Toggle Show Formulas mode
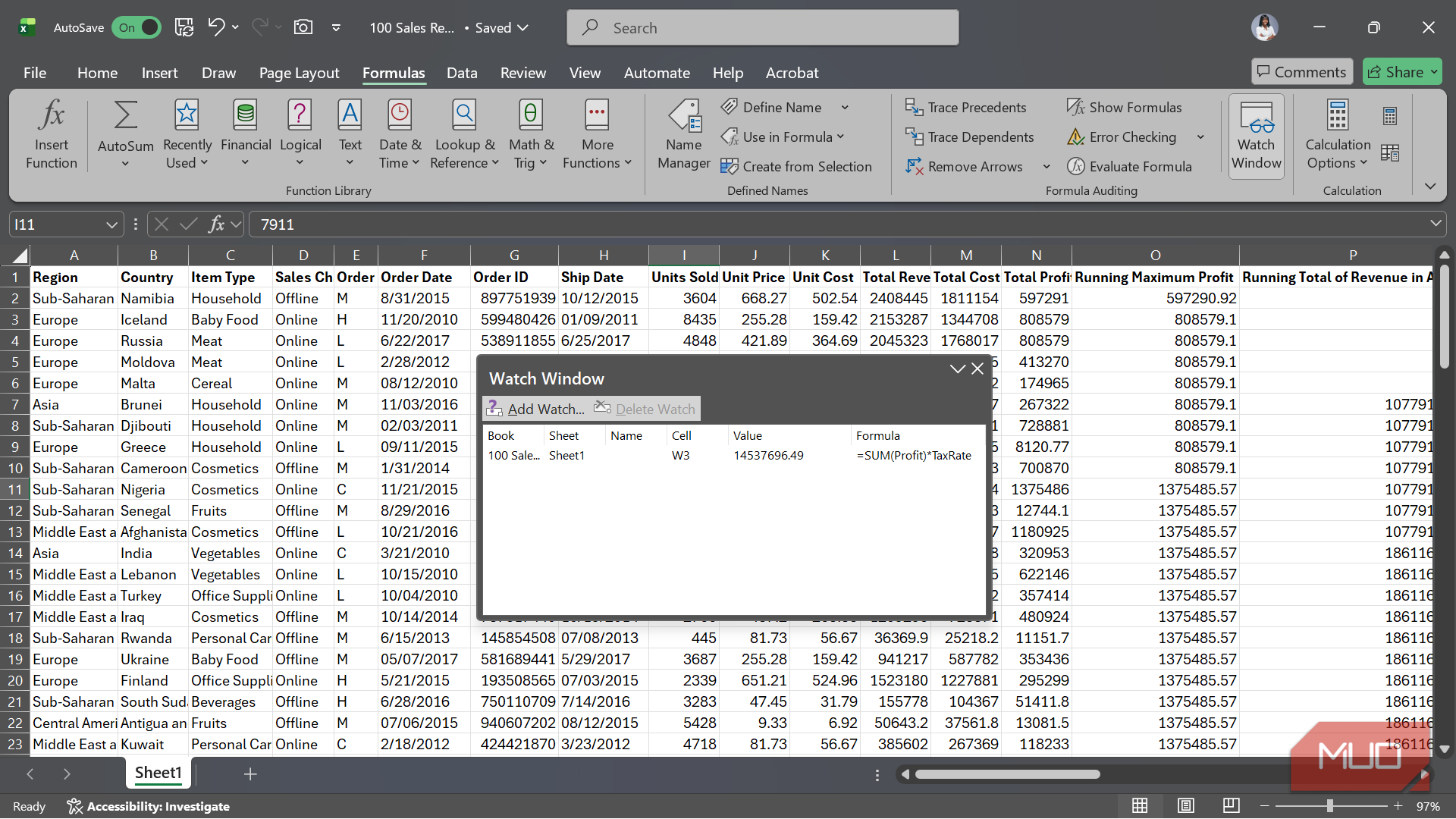1456x819 pixels. coord(1124,108)
